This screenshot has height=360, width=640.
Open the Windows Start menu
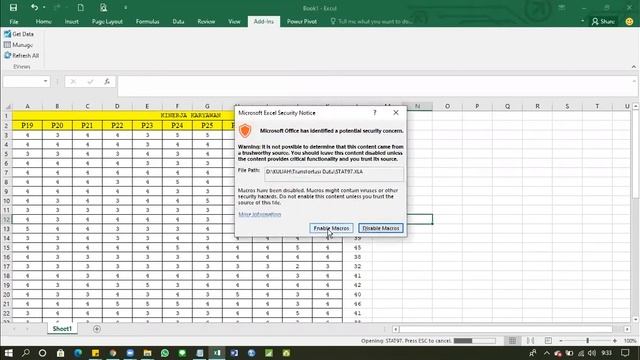click(x=8, y=353)
